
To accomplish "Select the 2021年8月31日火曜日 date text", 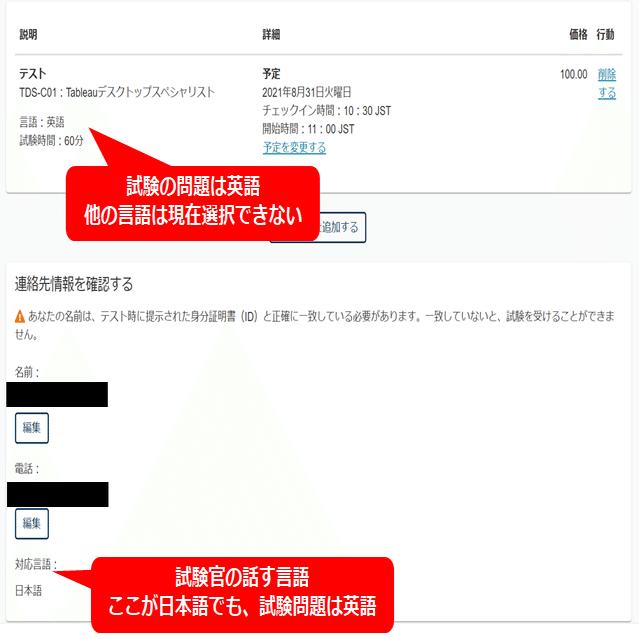I will [x=306, y=93].
